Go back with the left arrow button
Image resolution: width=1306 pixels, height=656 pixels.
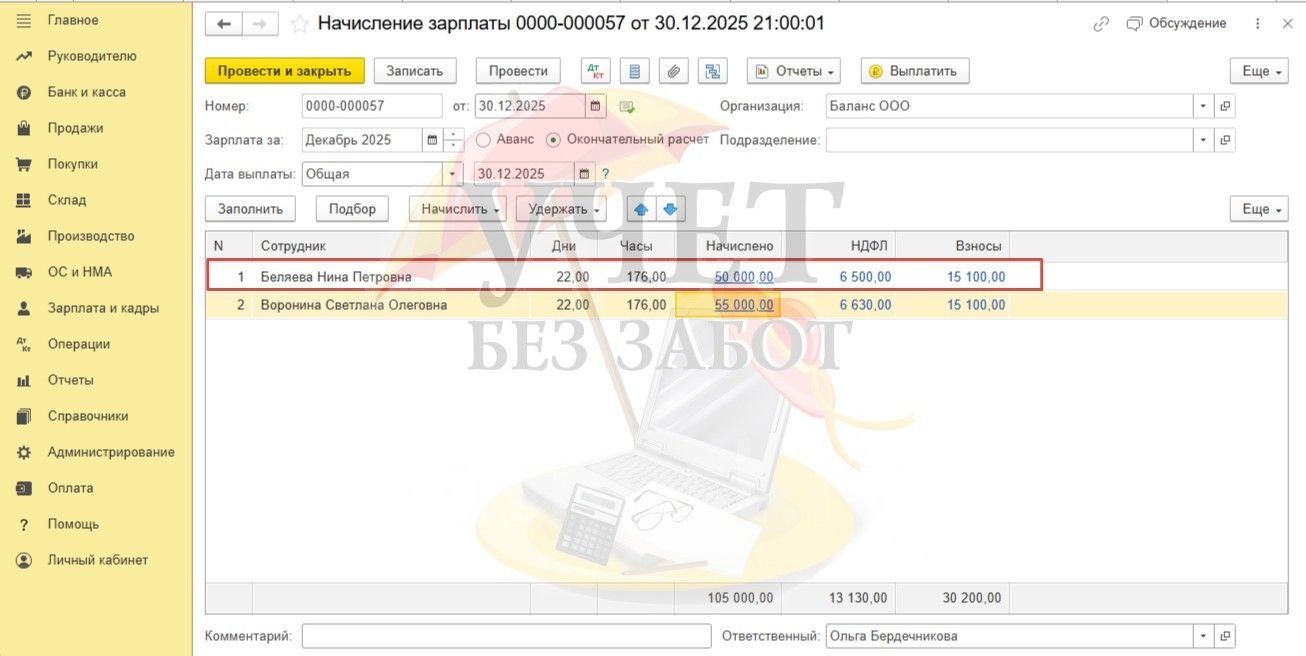click(224, 23)
